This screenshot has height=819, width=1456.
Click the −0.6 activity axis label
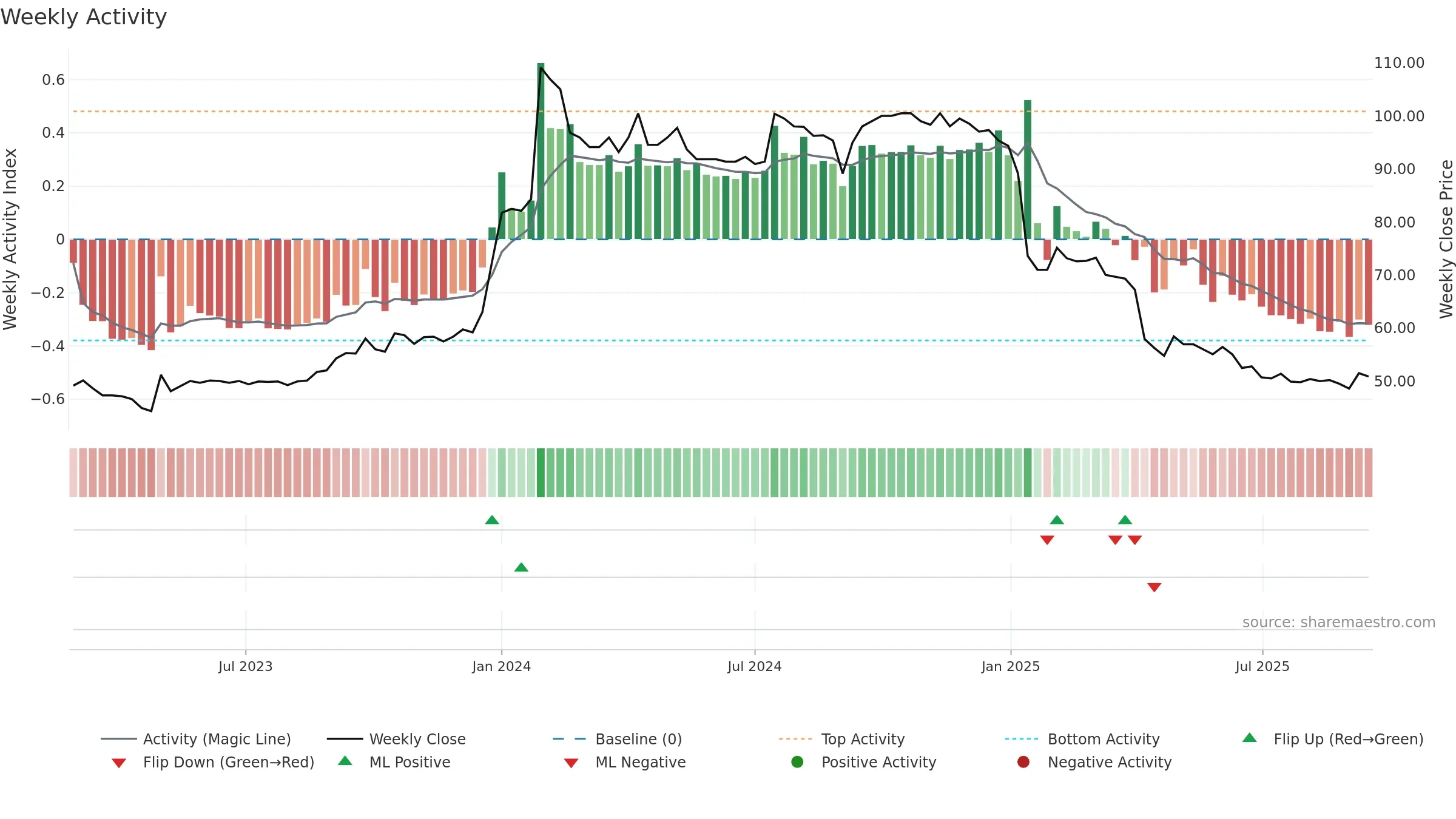48,399
